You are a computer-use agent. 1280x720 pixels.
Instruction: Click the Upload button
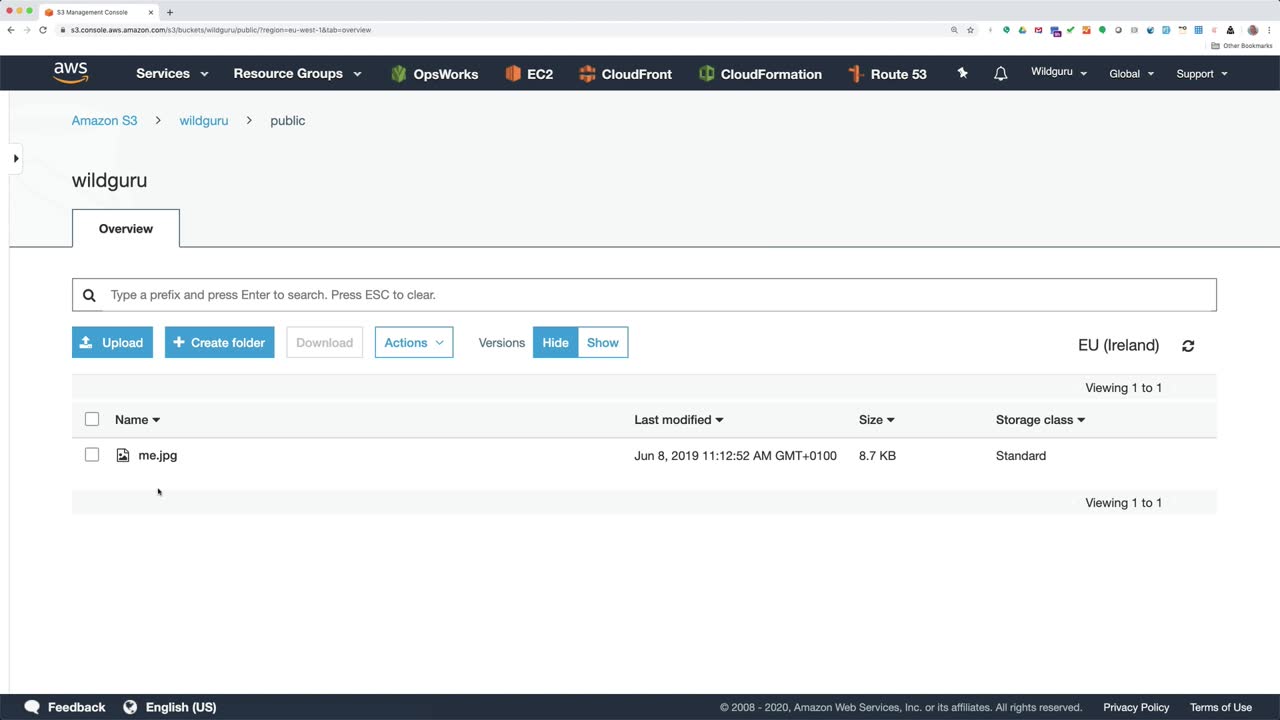coord(112,342)
